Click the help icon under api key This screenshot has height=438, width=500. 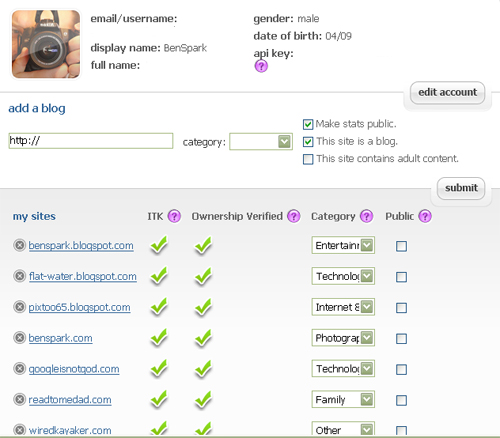261,66
